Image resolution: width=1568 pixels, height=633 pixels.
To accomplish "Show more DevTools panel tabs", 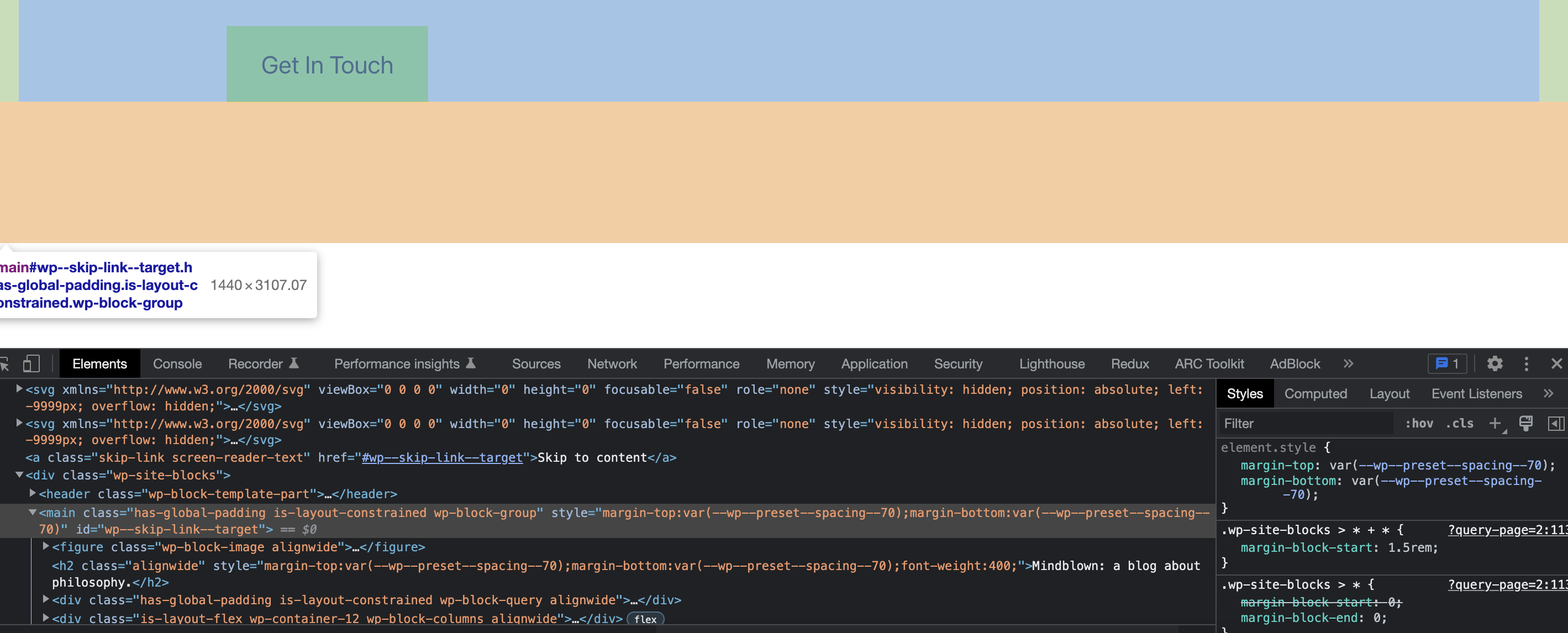I will (x=1348, y=364).
